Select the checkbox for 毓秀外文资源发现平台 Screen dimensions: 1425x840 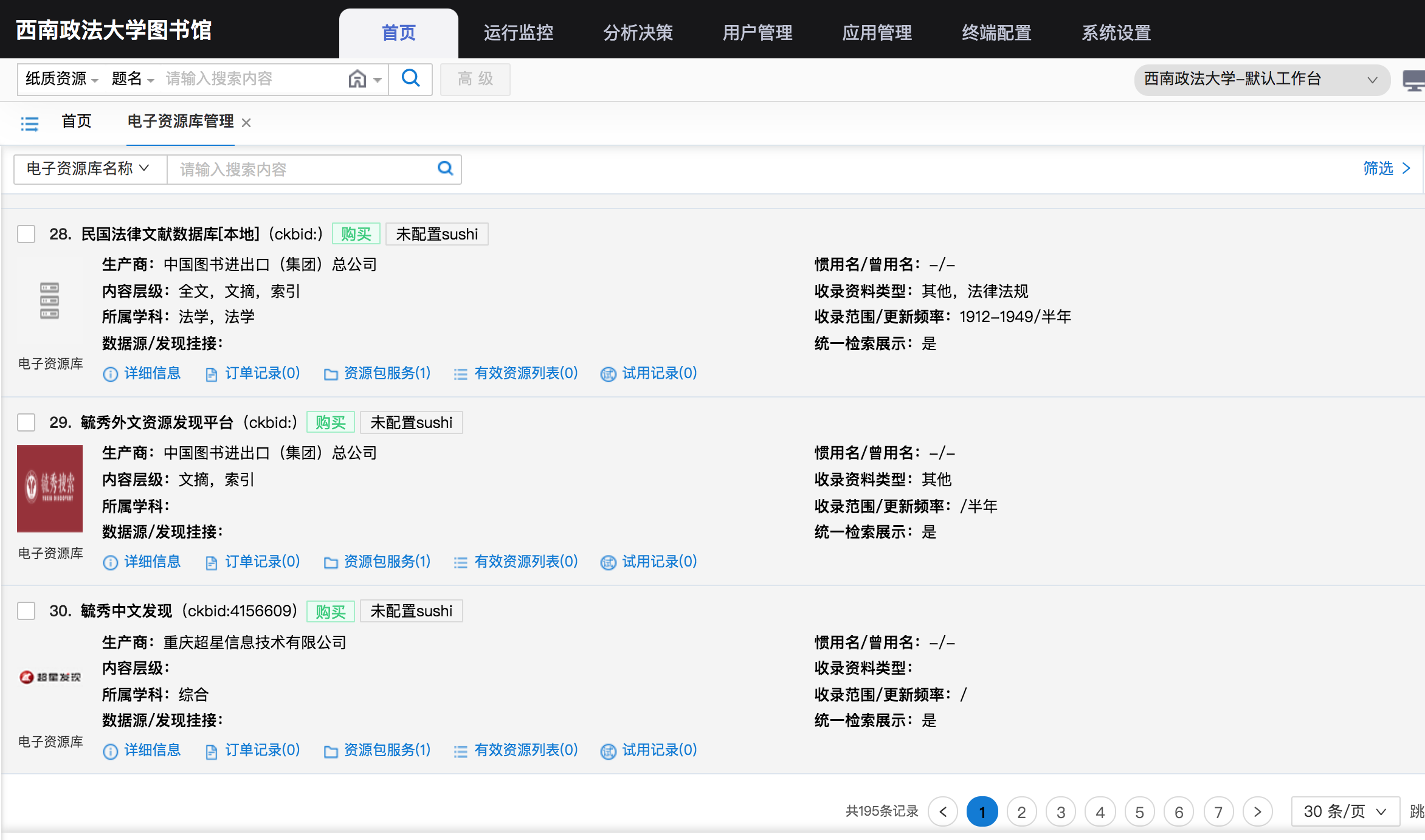click(x=26, y=422)
